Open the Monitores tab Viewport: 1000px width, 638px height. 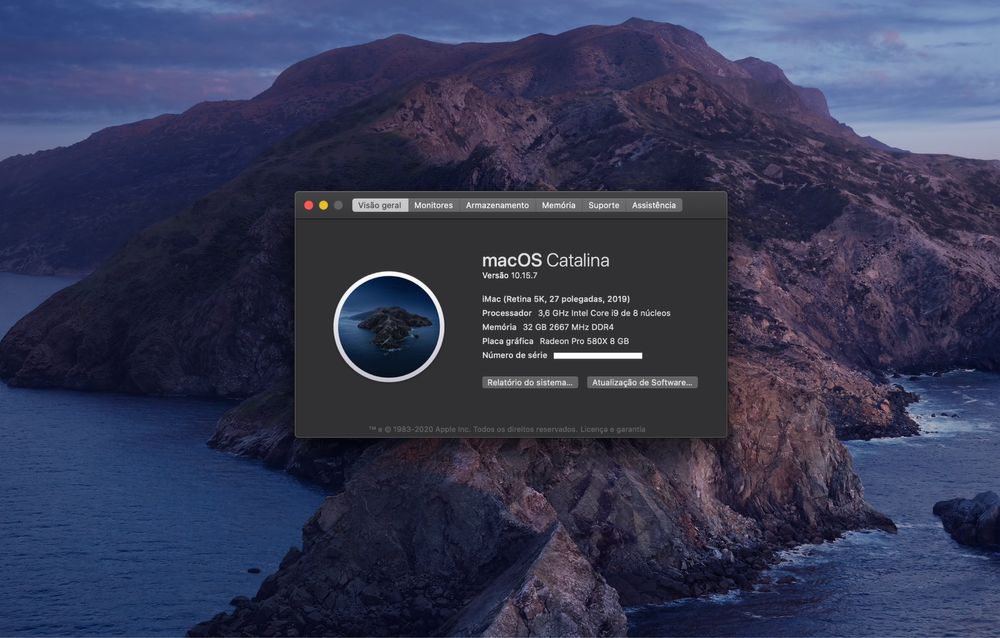coord(434,205)
